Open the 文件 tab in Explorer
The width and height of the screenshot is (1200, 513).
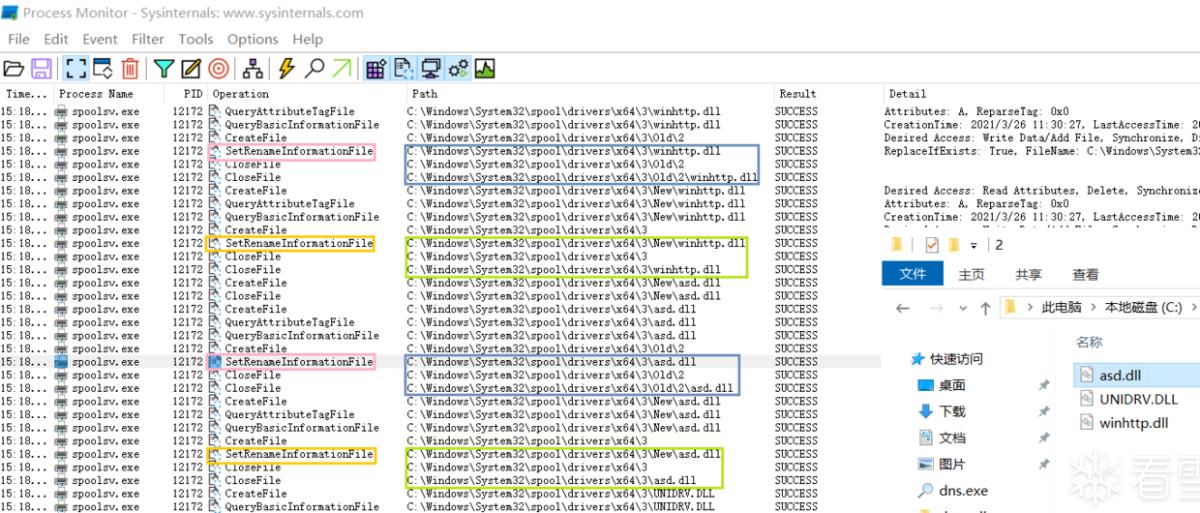coord(912,274)
